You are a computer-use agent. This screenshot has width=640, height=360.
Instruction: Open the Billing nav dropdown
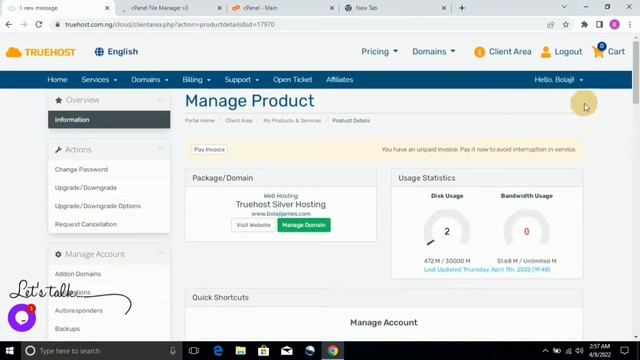coord(196,80)
